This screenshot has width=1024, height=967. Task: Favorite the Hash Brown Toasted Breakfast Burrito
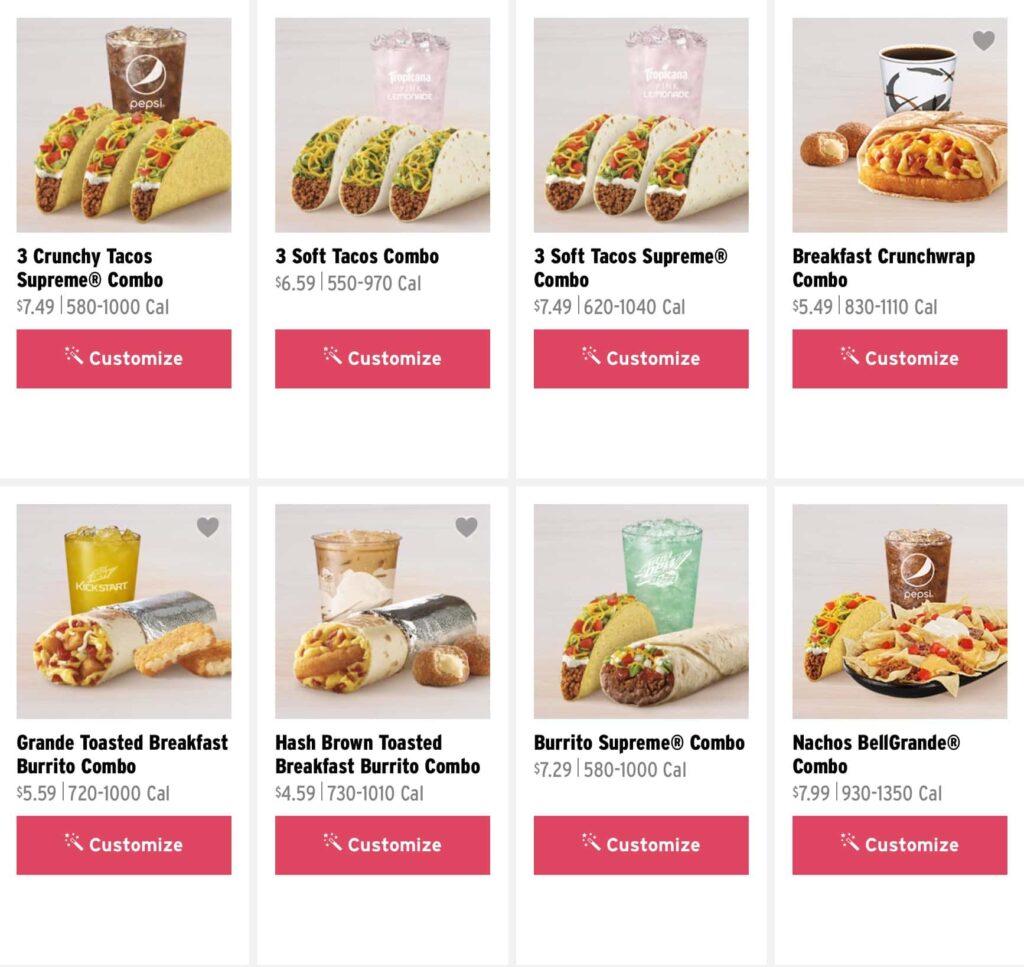click(x=466, y=527)
